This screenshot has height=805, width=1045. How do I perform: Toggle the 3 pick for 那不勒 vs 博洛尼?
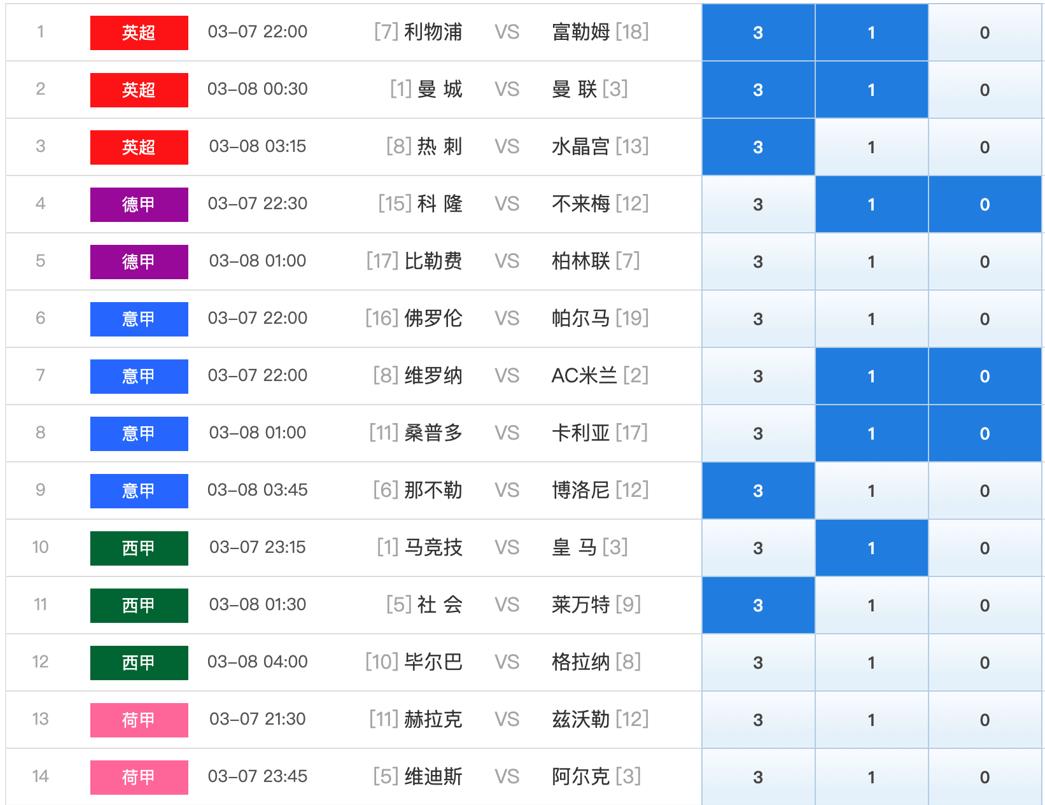(x=758, y=490)
